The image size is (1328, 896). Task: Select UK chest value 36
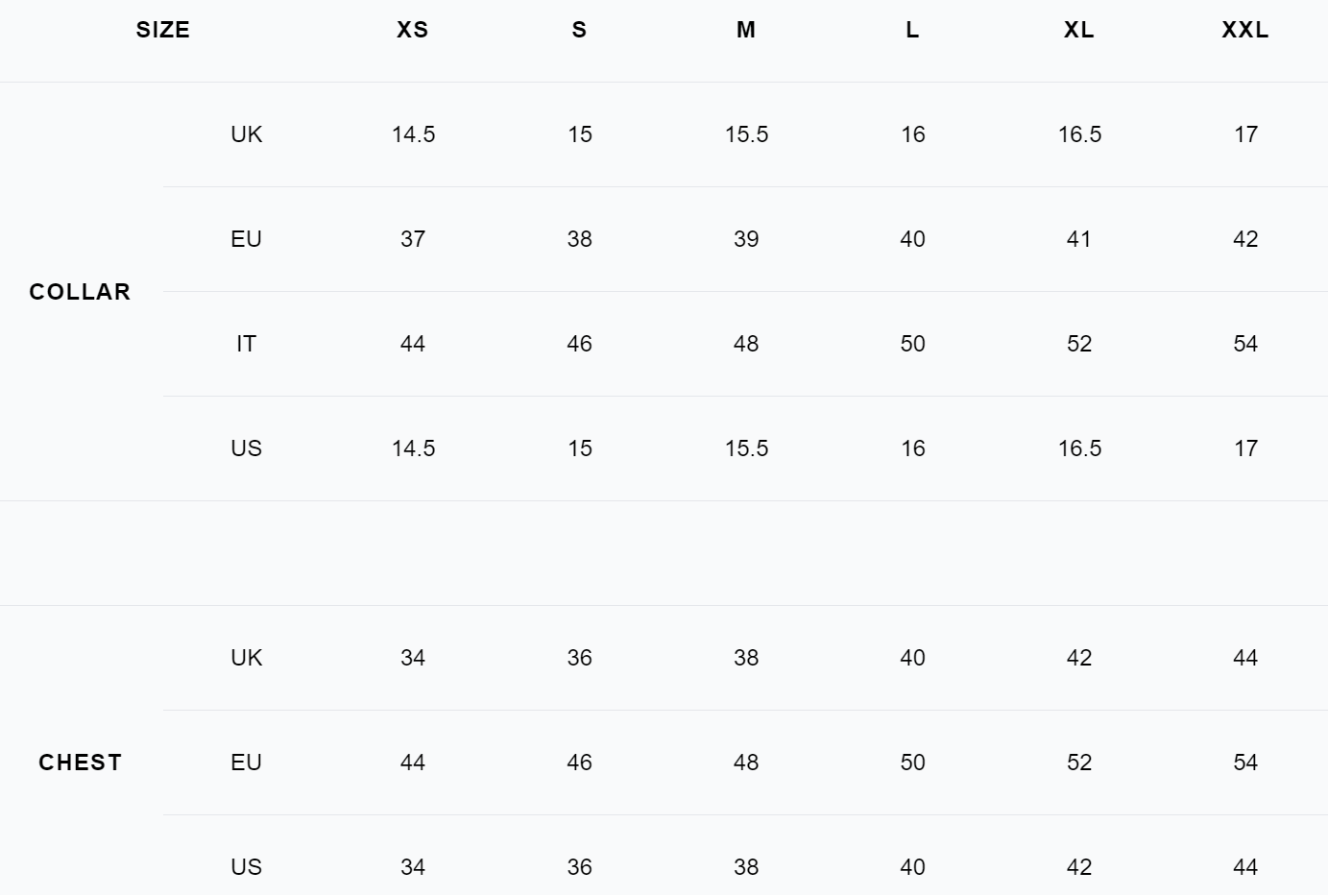point(579,658)
